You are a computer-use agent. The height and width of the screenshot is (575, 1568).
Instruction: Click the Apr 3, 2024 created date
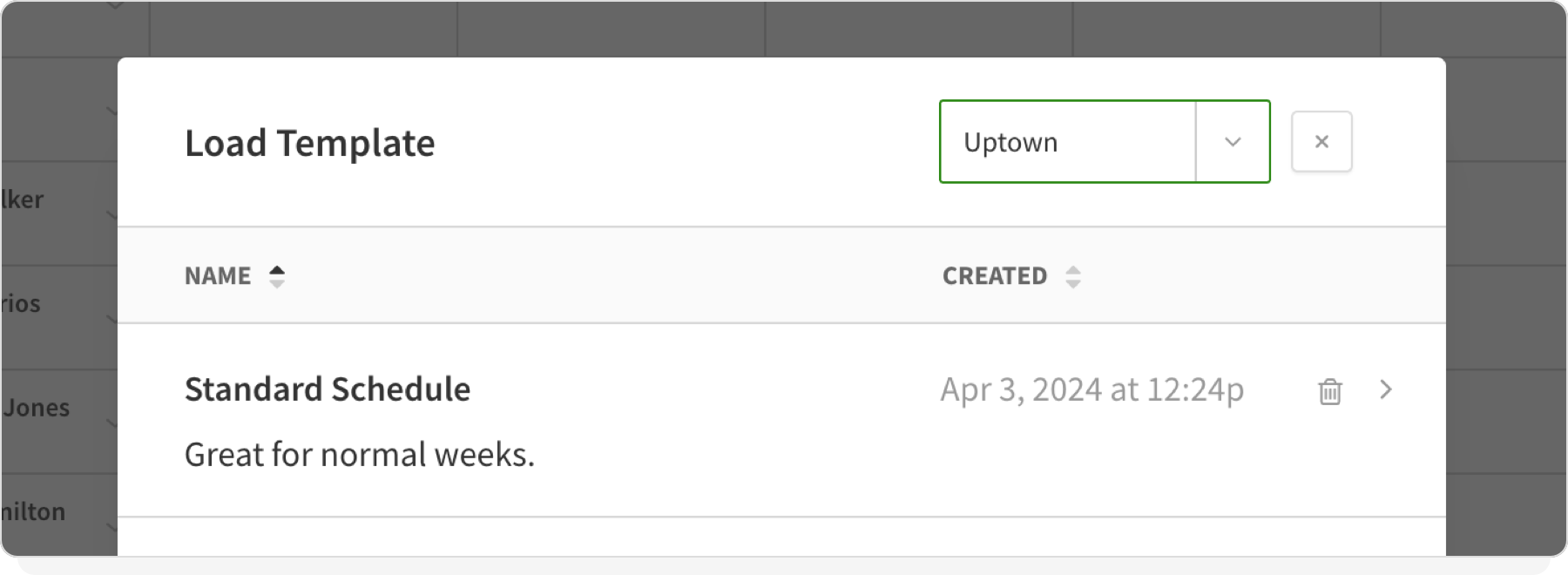(x=1092, y=389)
